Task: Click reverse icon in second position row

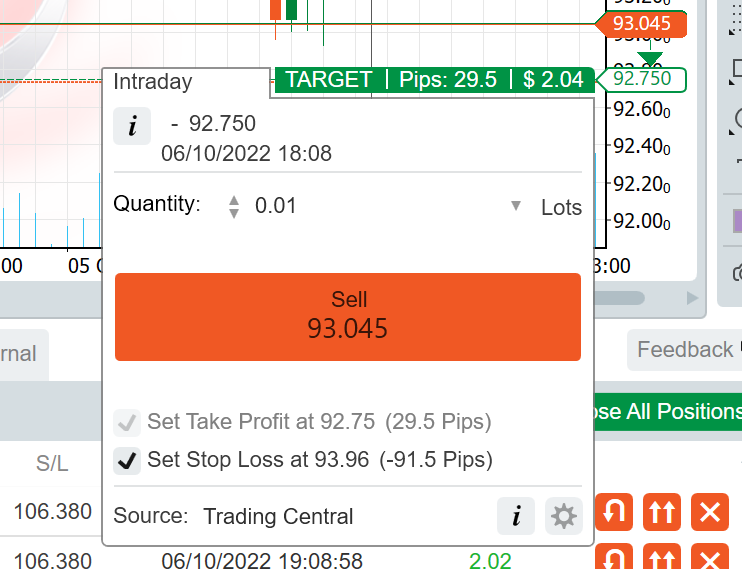Action: (x=614, y=557)
